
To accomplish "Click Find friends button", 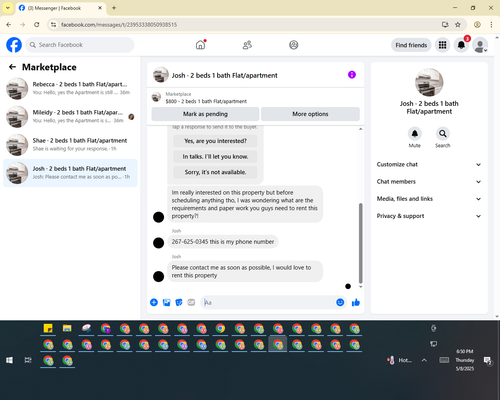I will (411, 45).
